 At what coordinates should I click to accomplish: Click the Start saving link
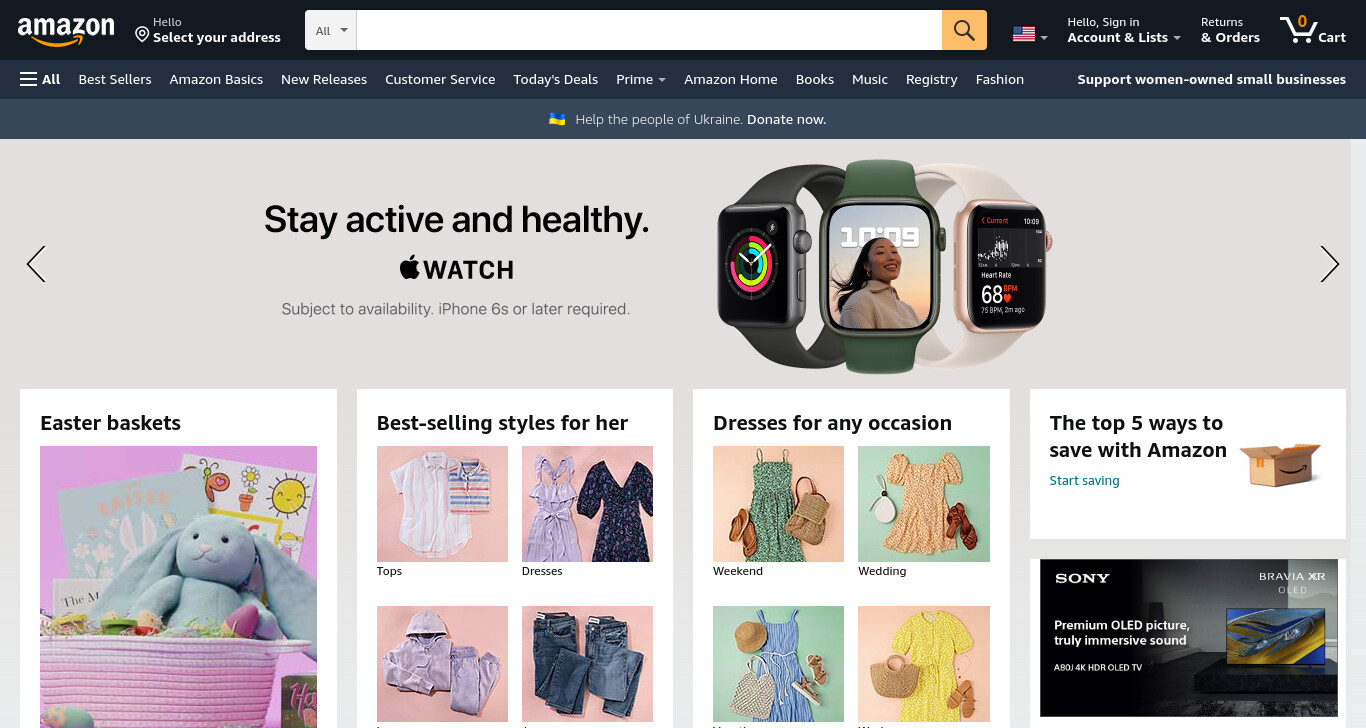point(1084,481)
